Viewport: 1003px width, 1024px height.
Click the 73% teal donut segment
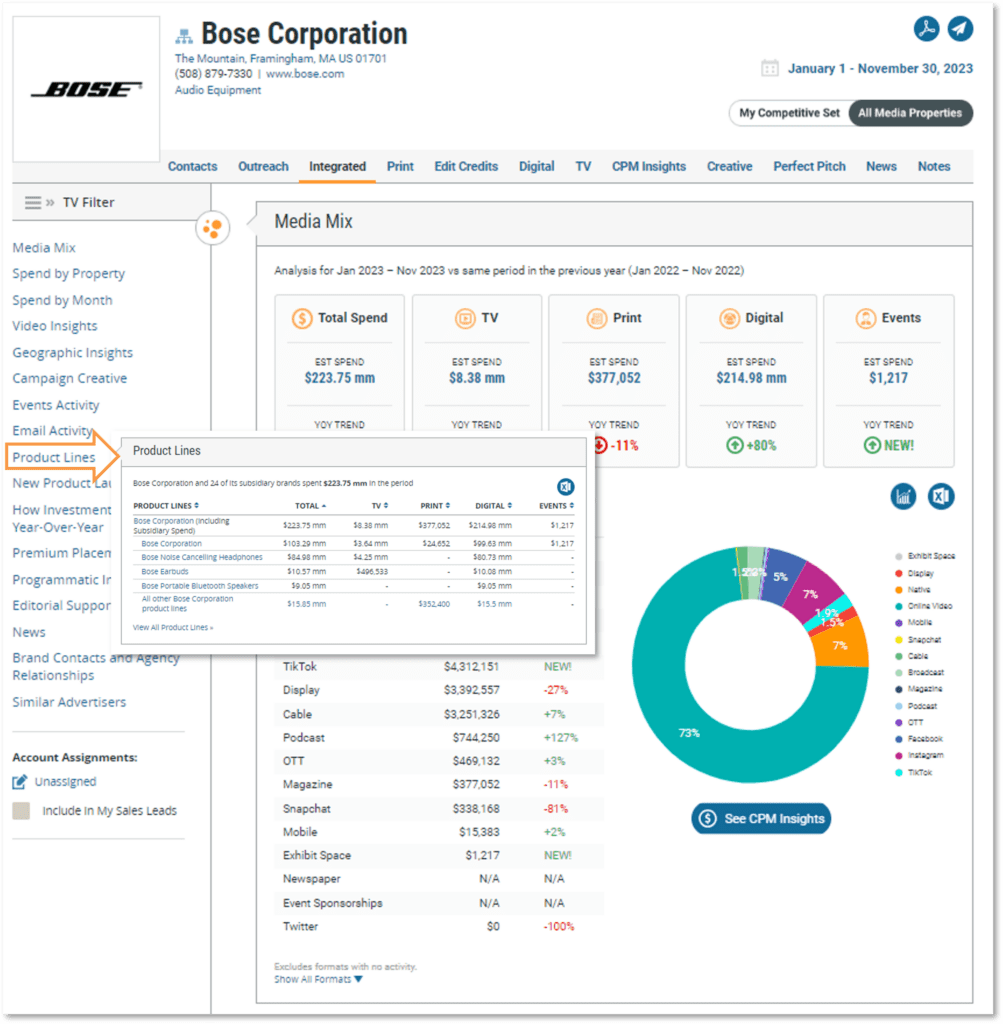[x=688, y=733]
